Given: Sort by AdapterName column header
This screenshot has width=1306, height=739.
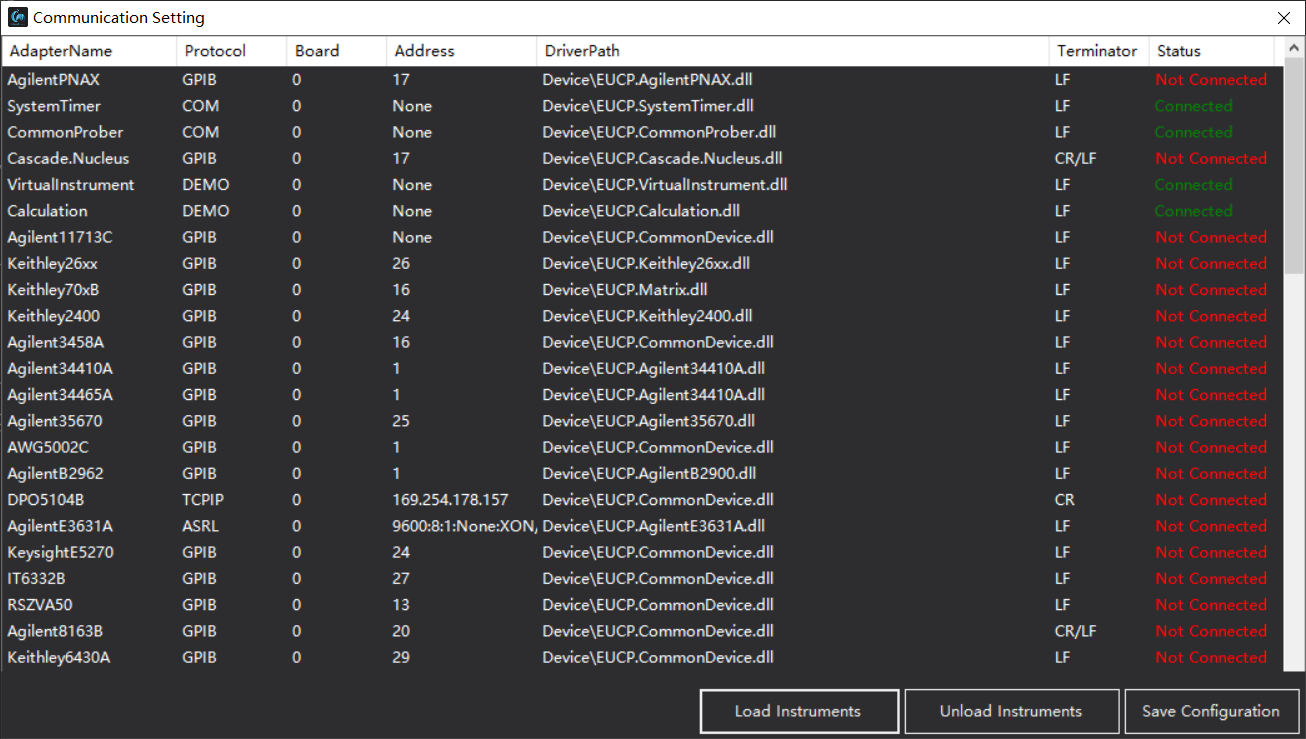Looking at the screenshot, I should point(60,51).
